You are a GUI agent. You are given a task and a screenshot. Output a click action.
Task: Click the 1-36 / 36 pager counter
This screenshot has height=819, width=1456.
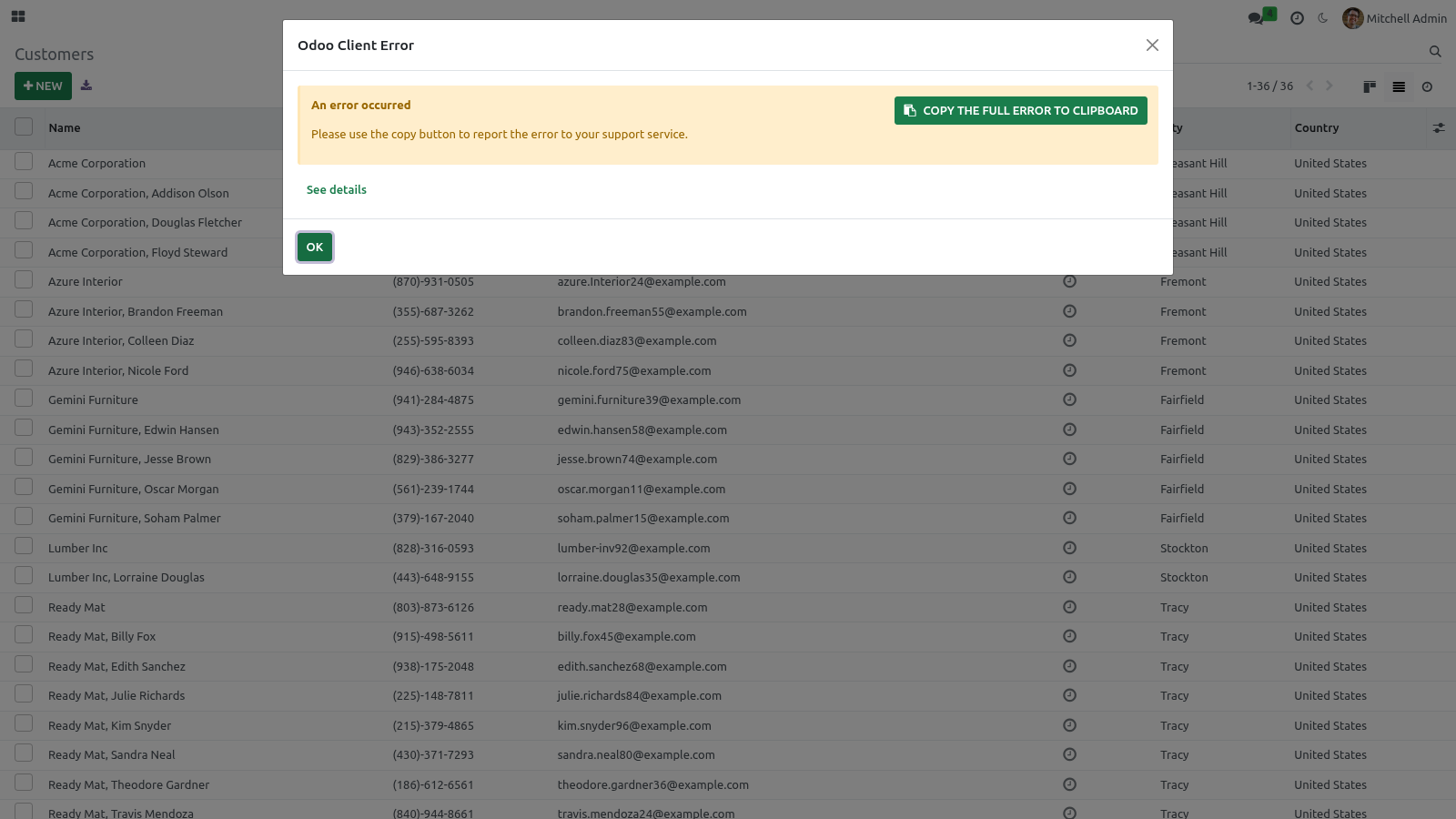(x=1269, y=86)
